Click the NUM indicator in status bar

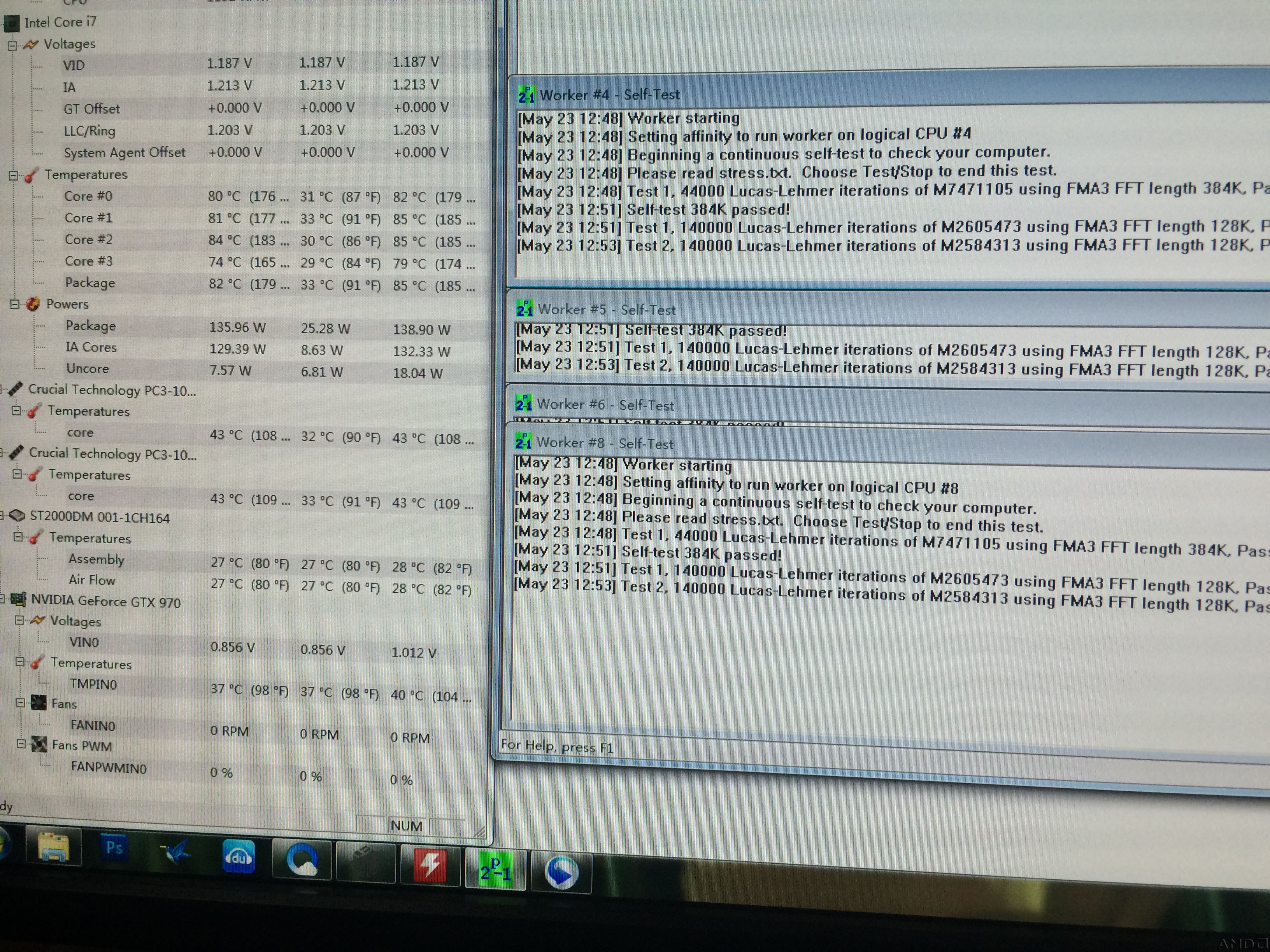pyautogui.click(x=407, y=825)
